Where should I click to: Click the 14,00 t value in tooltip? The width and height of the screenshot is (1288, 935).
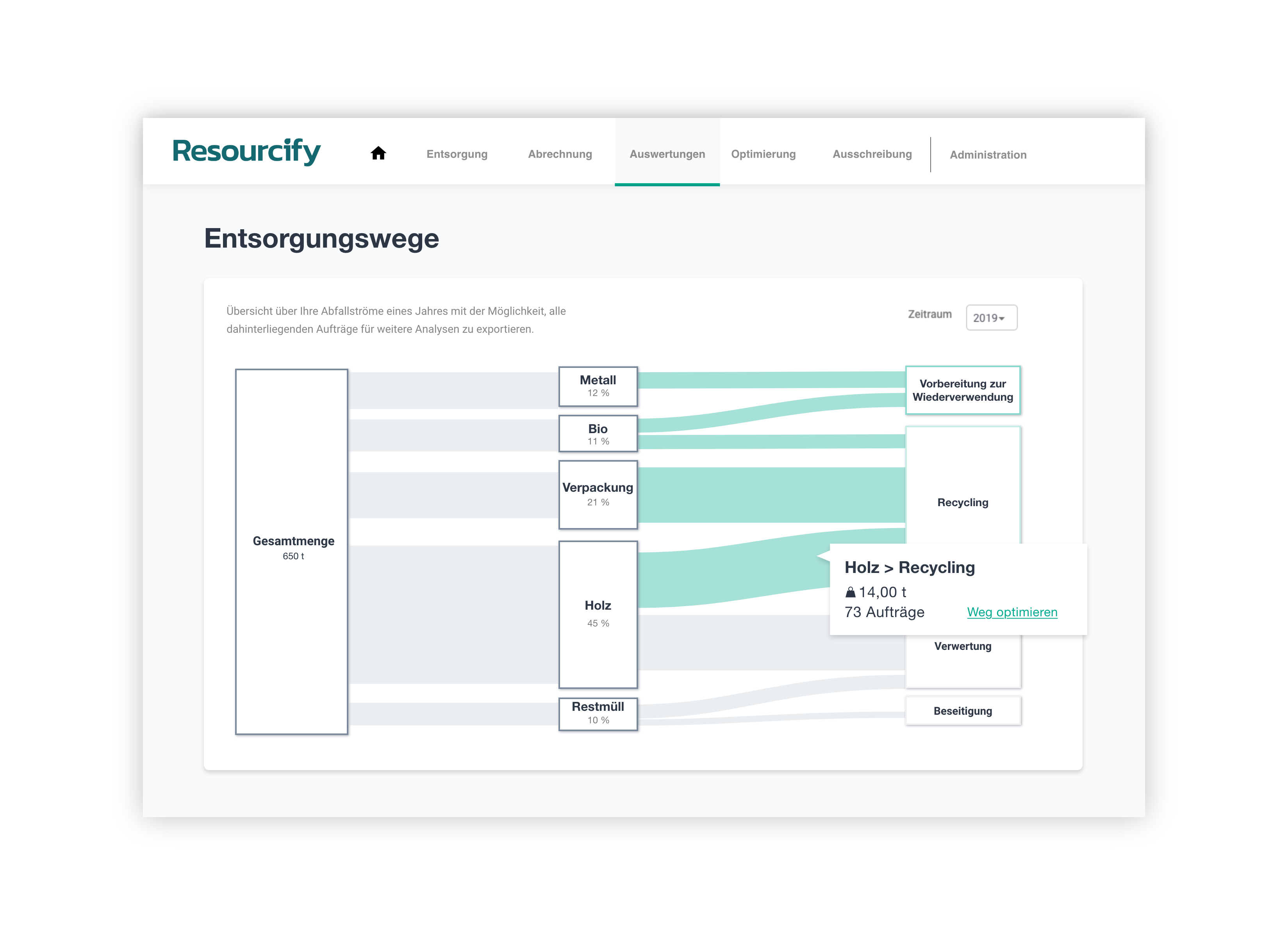coord(883,592)
